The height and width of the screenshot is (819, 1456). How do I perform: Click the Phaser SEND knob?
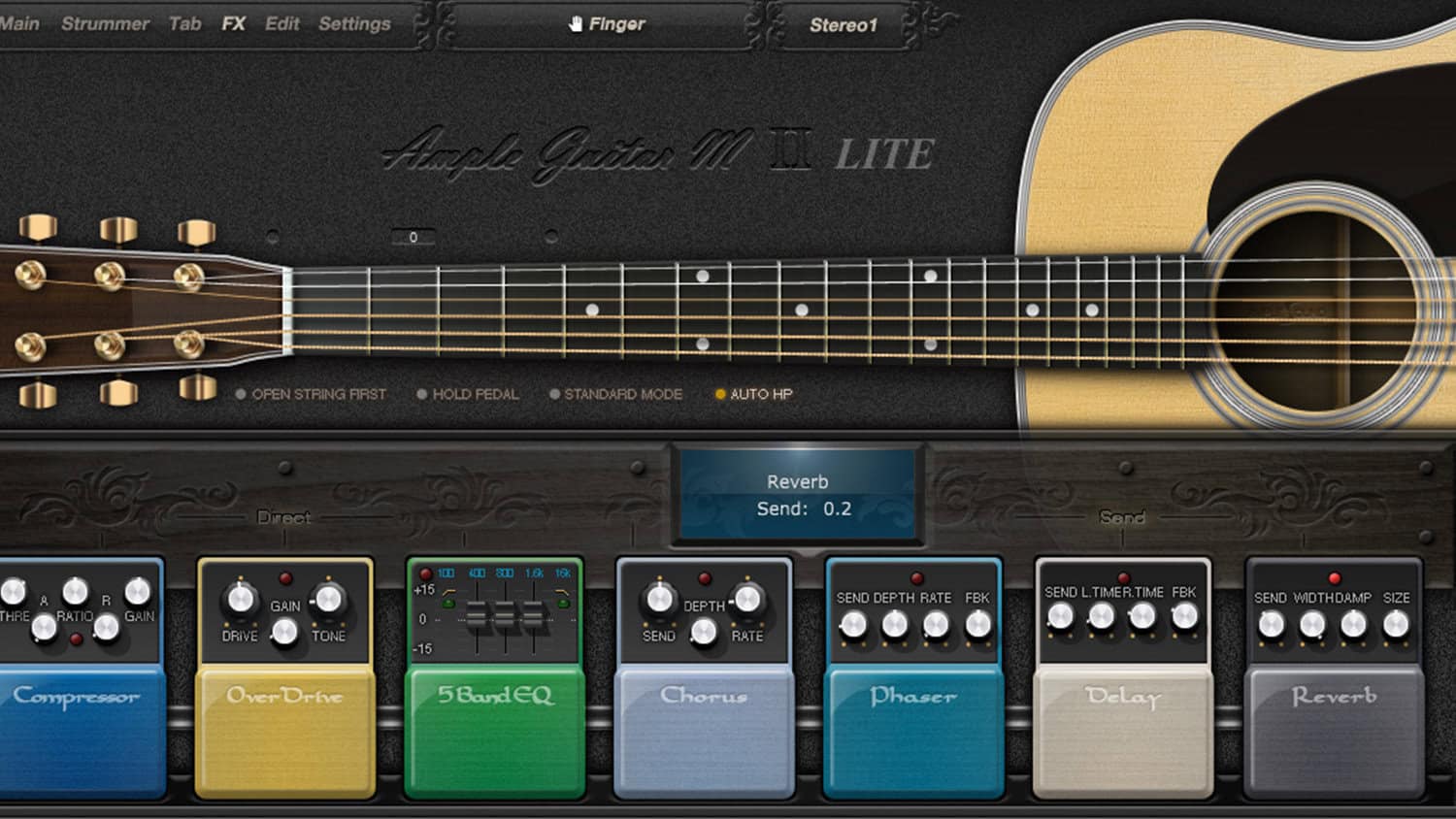pos(852,625)
